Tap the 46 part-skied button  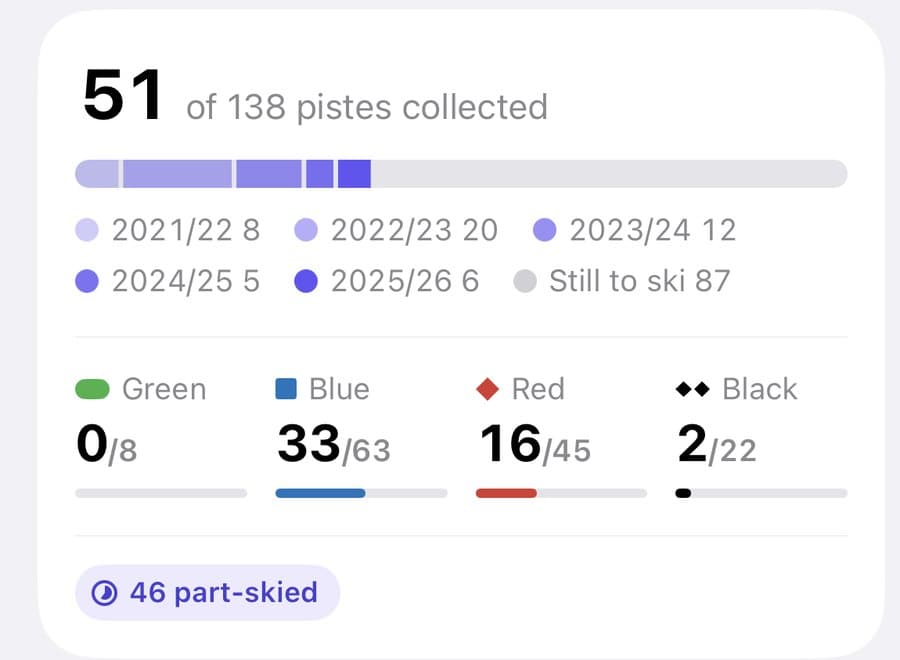coord(207,592)
